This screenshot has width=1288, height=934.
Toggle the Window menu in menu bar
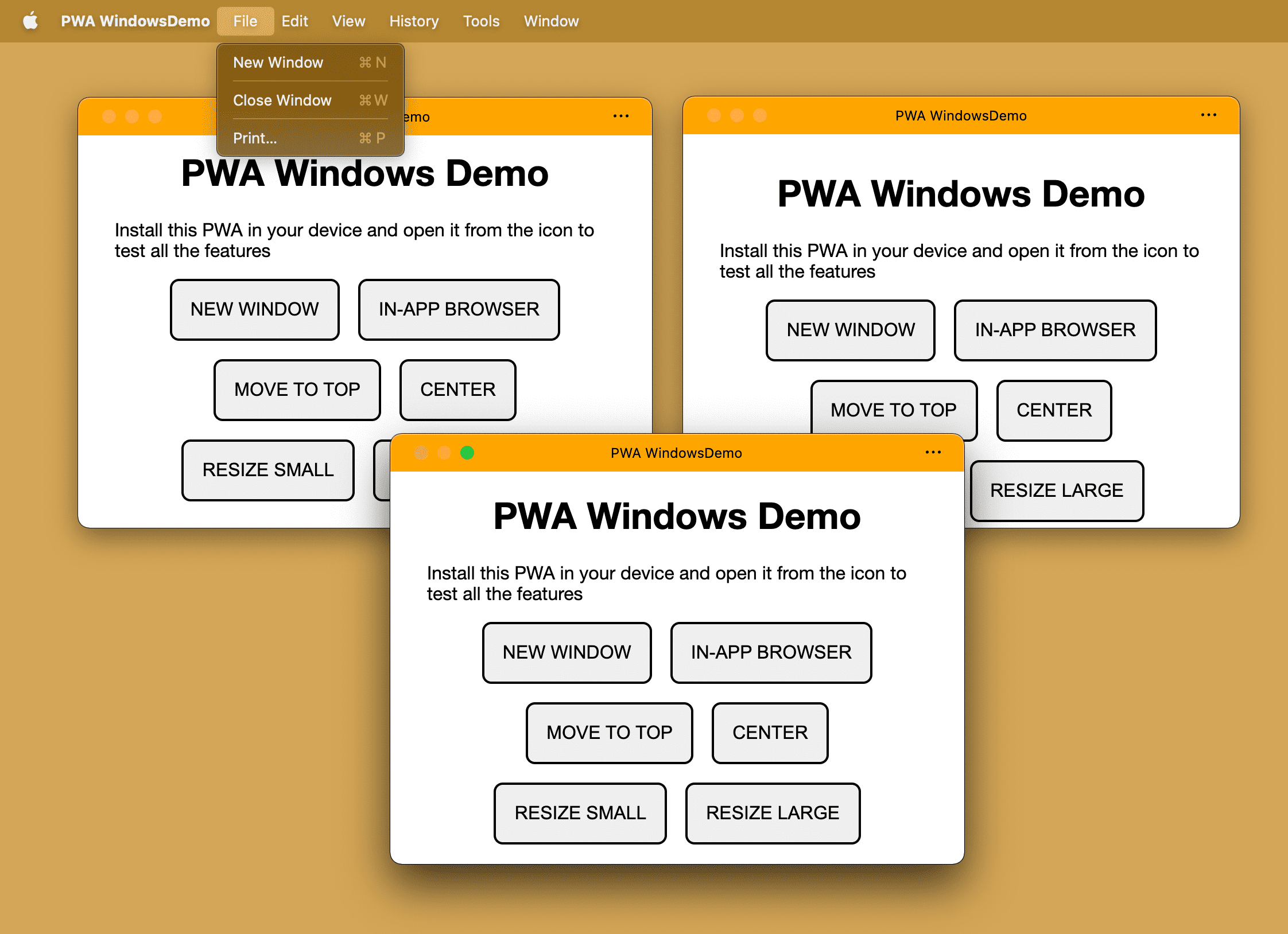pyautogui.click(x=551, y=20)
